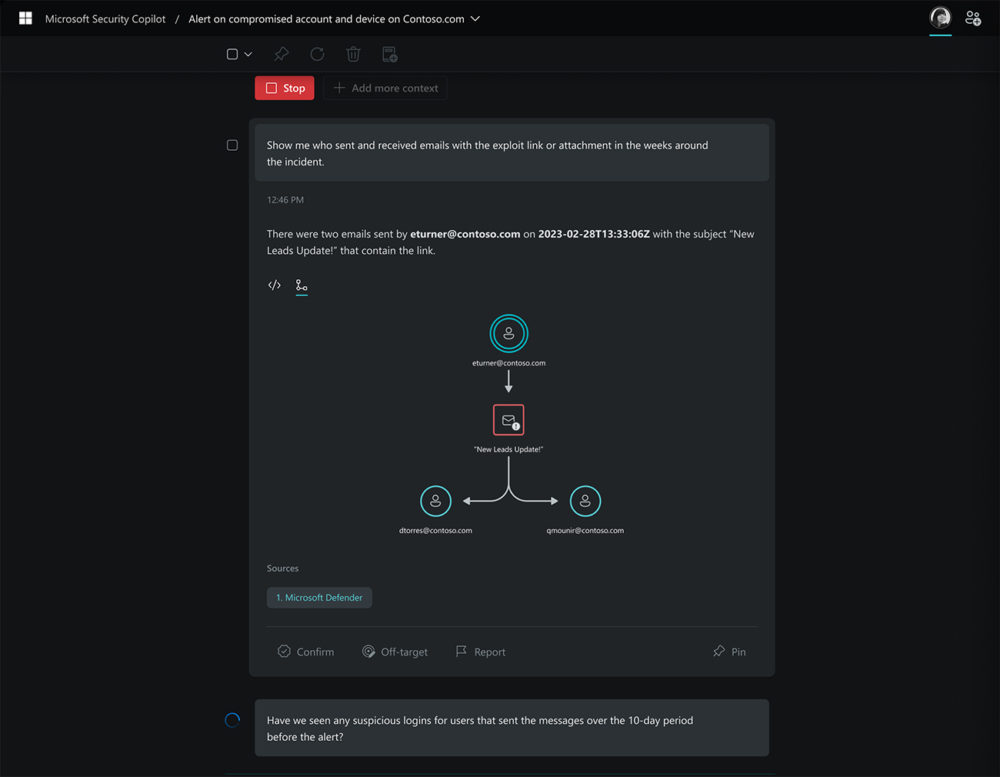
Task: Expand the session title dropdown chevron
Action: [475, 18]
